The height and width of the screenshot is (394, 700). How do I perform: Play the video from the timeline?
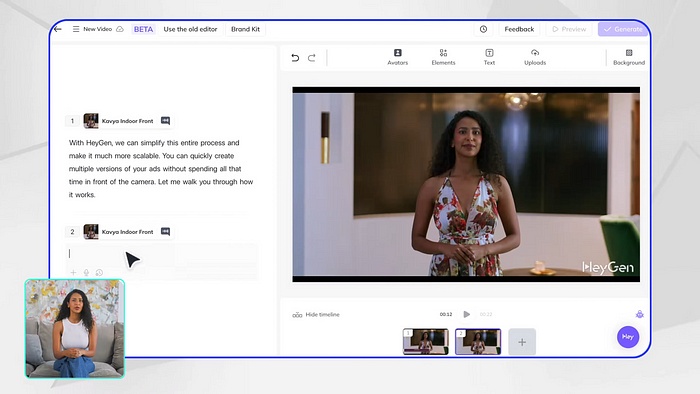[467, 314]
